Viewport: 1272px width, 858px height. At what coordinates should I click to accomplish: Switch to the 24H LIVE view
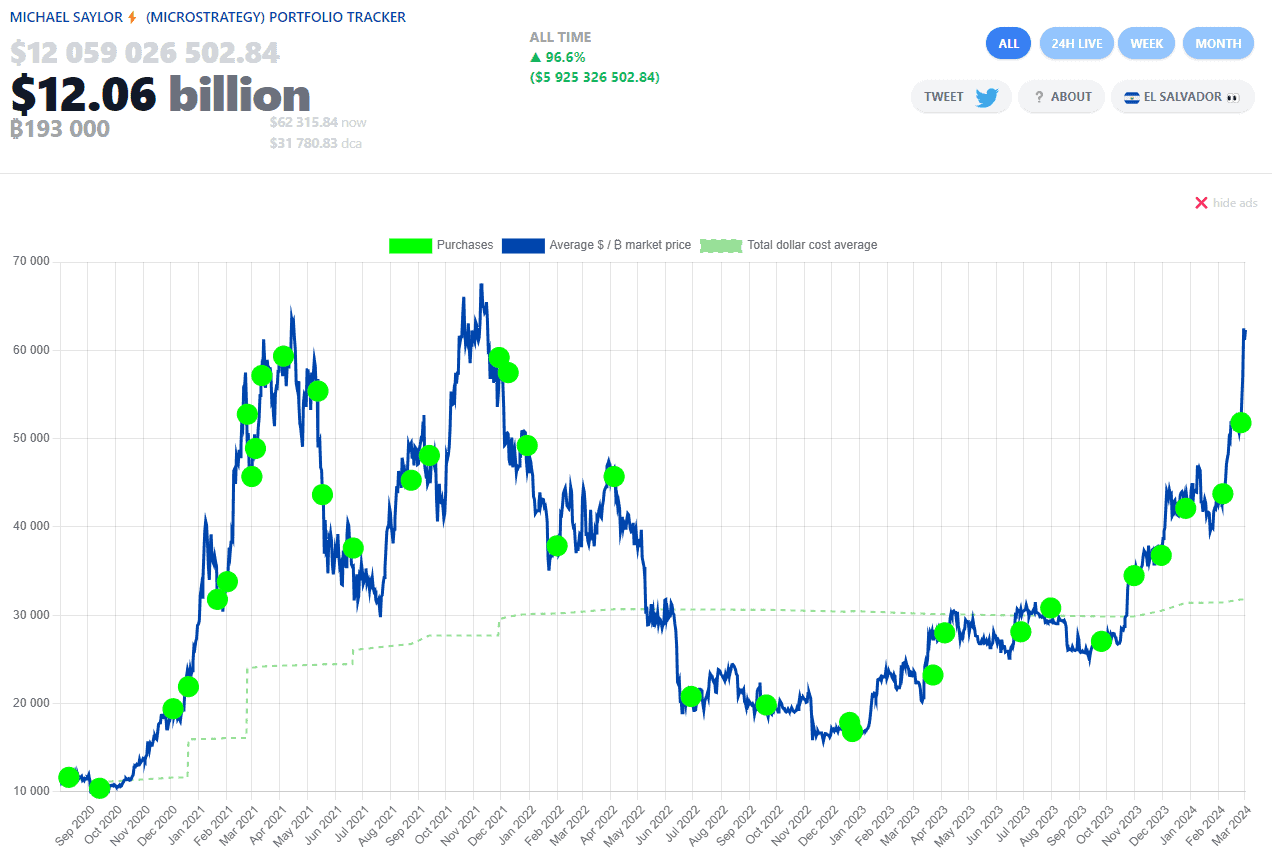pyautogui.click(x=1076, y=43)
